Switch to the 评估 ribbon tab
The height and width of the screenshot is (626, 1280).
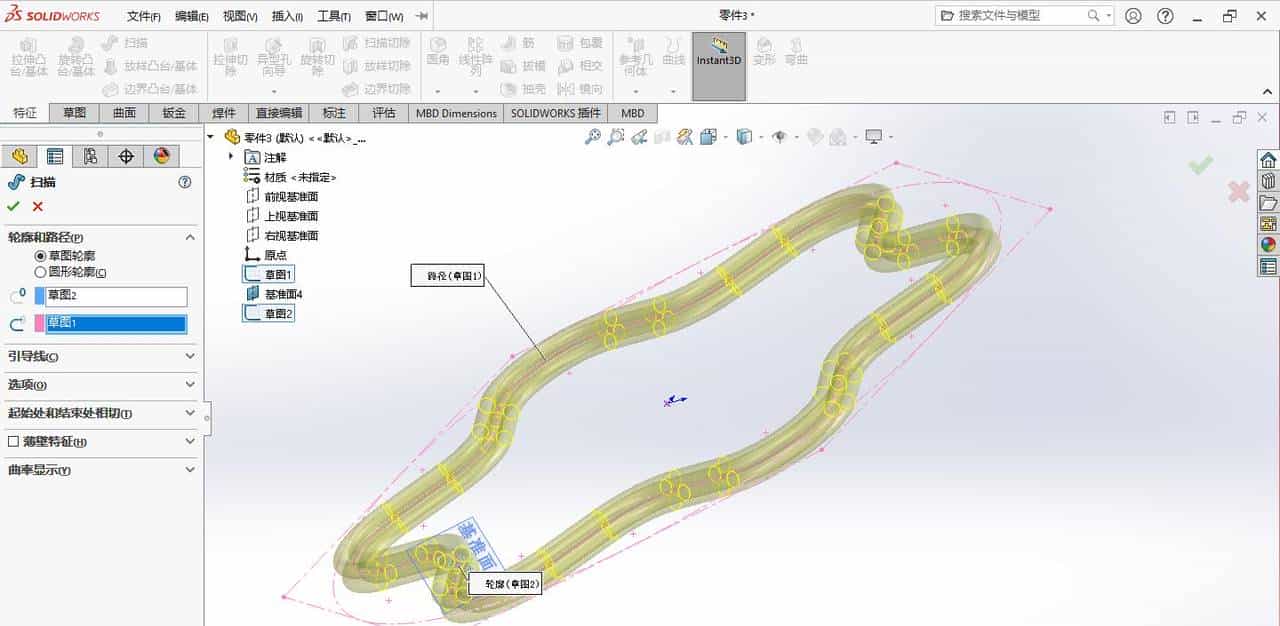(x=382, y=113)
